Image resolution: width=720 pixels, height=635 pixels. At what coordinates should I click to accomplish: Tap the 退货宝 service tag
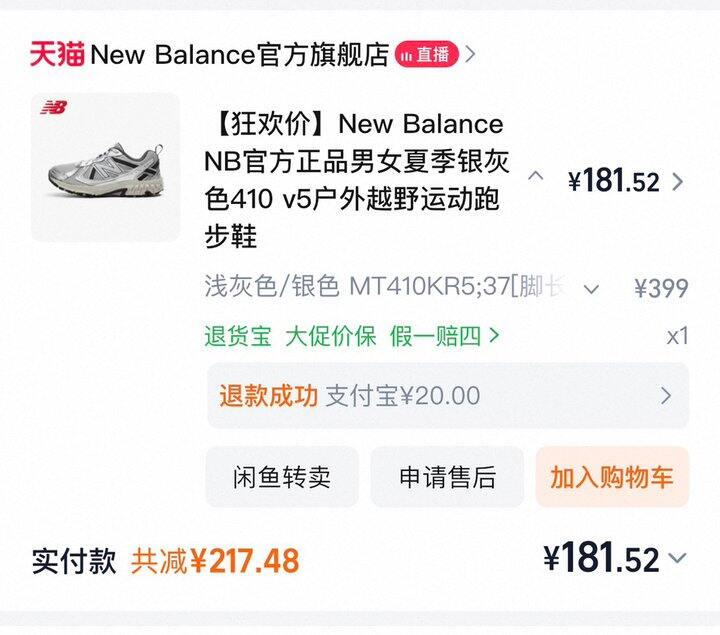[x=238, y=336]
